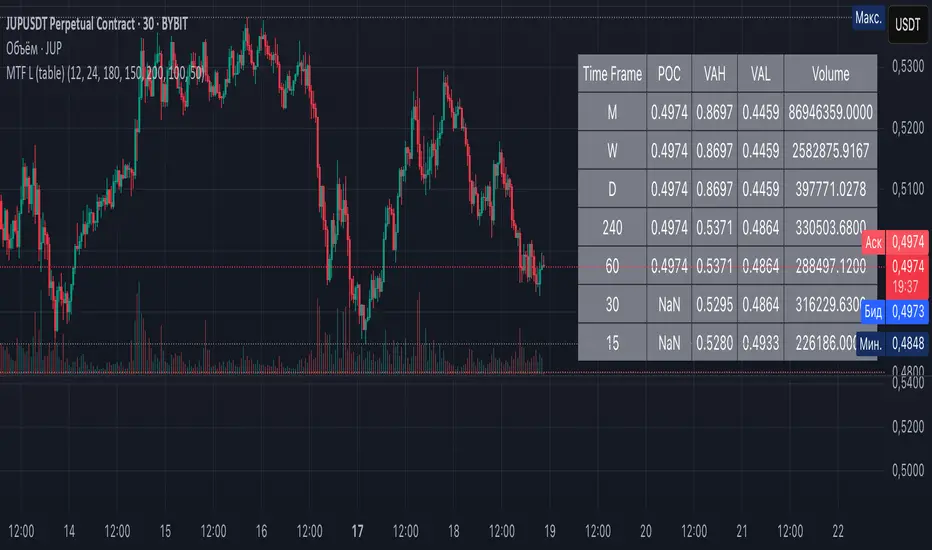This screenshot has width=932, height=550.
Task: Click the POC column header
Action: click(x=667, y=74)
